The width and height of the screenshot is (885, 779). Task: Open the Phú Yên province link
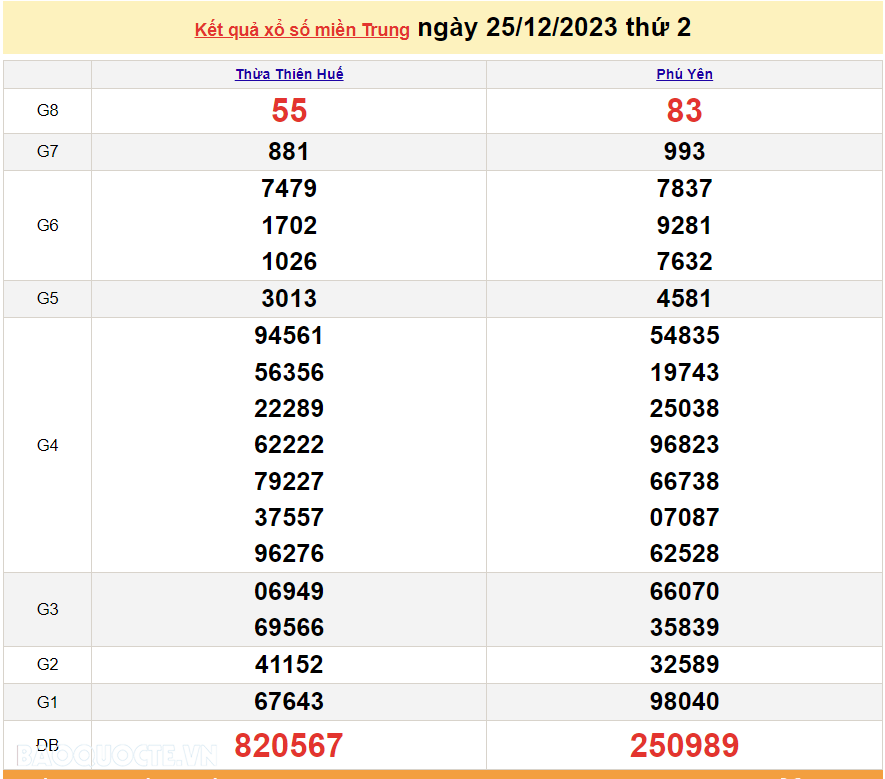[x=684, y=75]
